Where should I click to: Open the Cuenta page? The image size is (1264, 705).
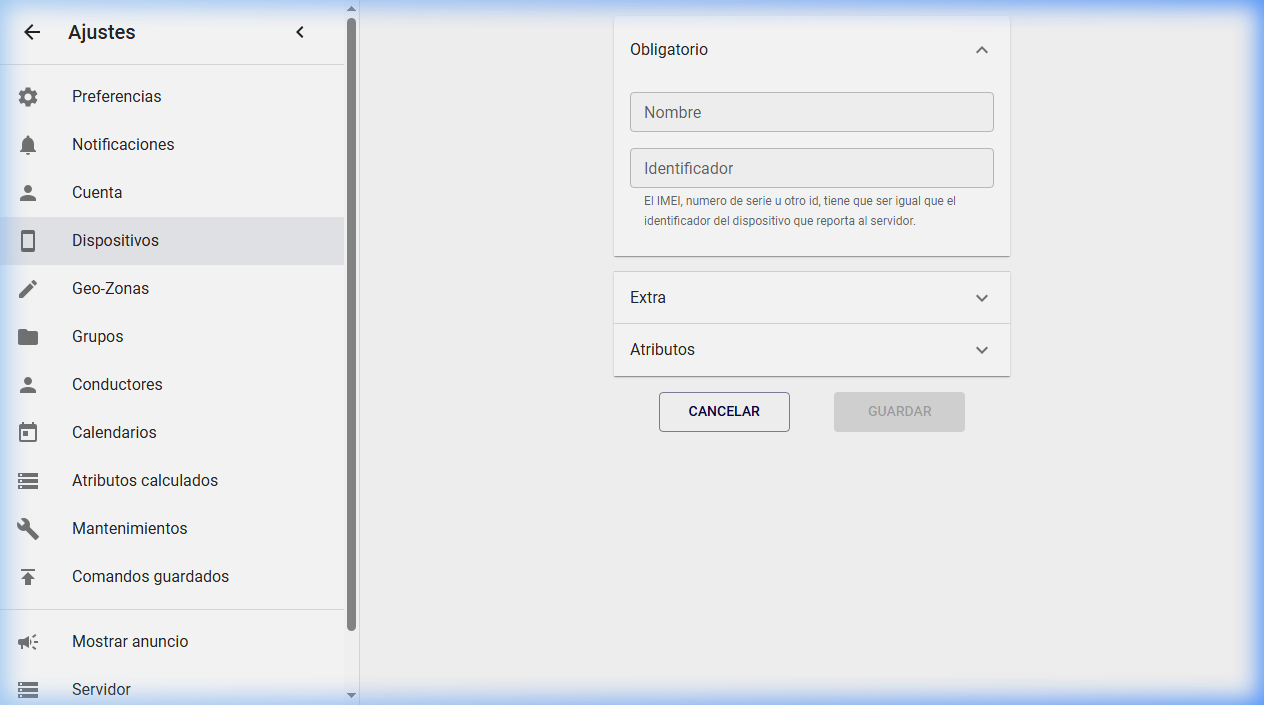pos(172,193)
